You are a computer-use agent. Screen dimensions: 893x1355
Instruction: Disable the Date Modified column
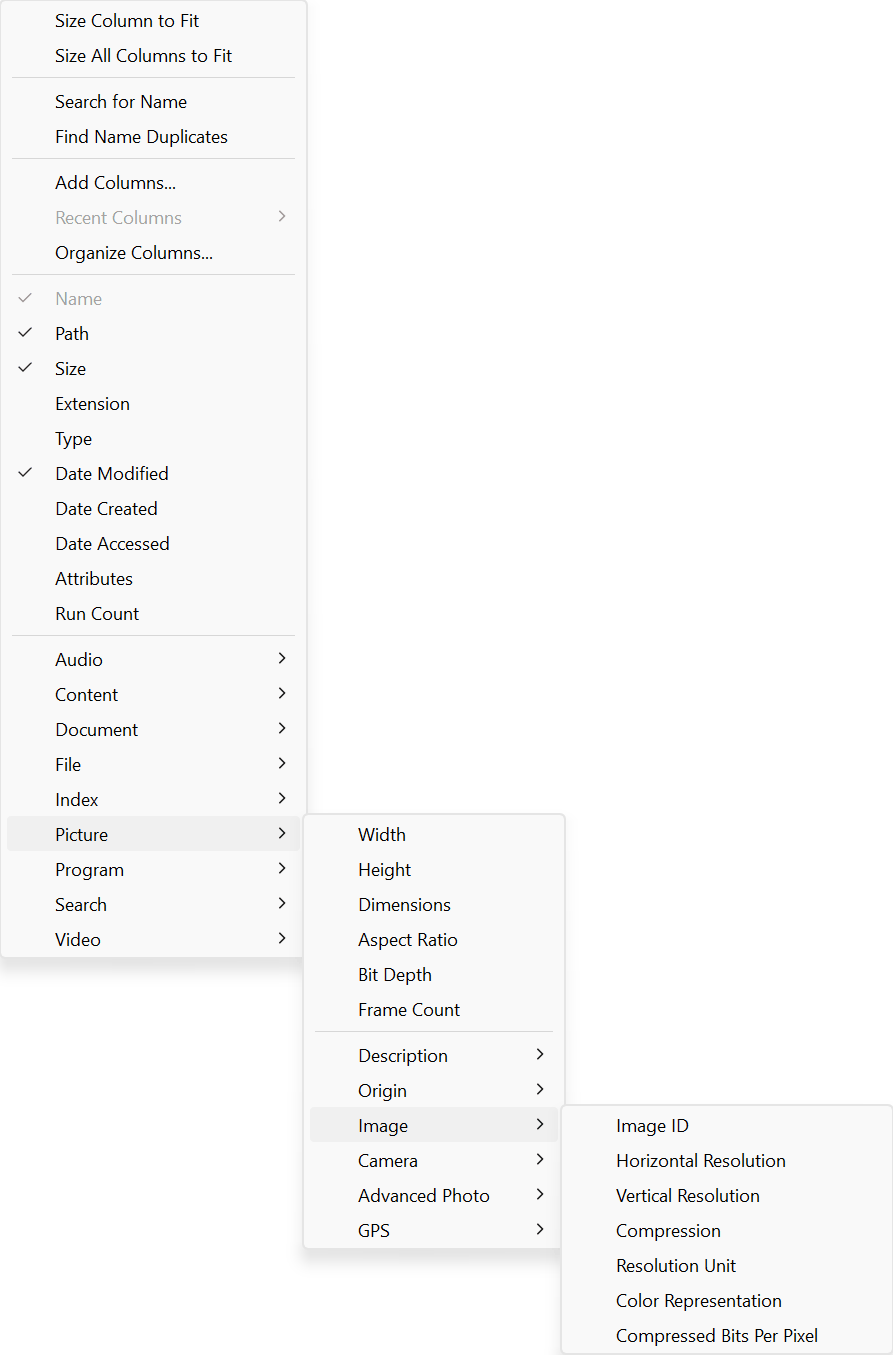[x=111, y=474]
